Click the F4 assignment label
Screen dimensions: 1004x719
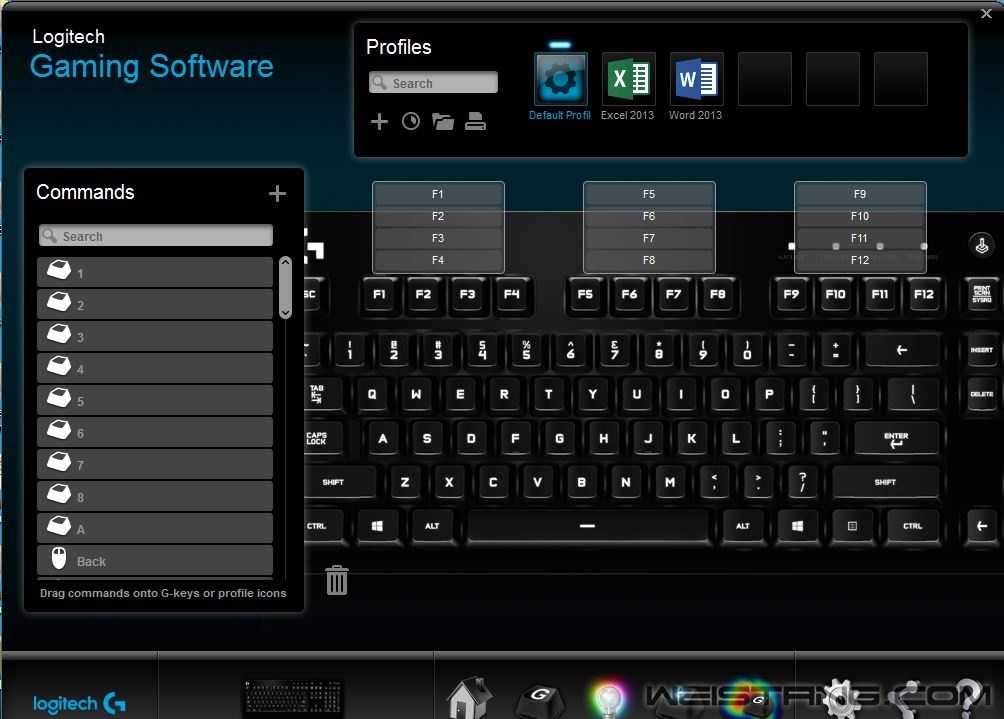pos(438,260)
